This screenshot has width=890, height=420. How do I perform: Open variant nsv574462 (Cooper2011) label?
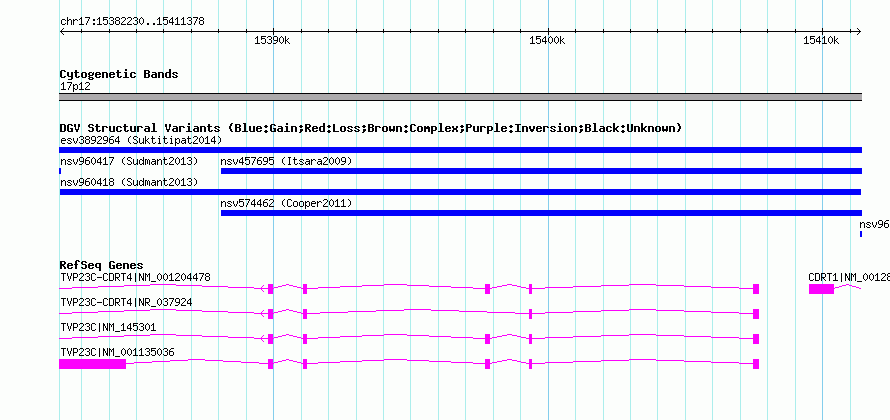point(287,203)
